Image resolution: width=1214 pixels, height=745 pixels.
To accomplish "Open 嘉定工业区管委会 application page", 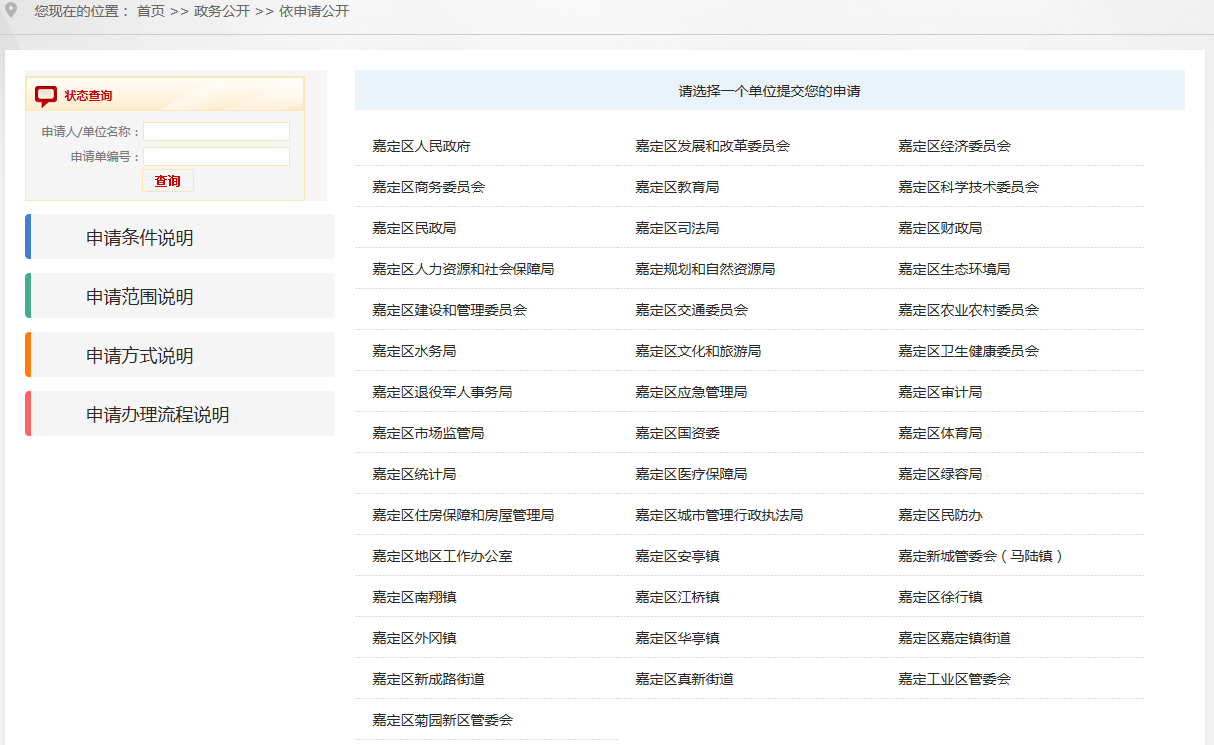I will 953,678.
